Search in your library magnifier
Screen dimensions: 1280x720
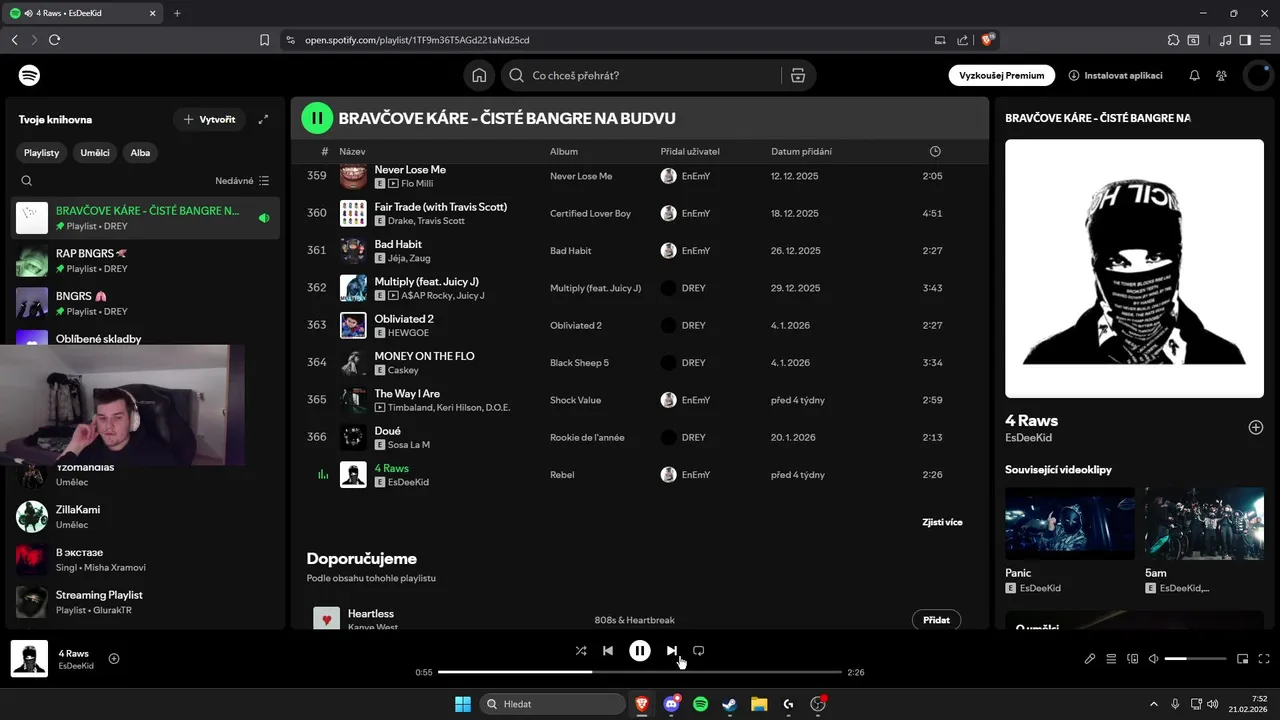click(27, 181)
